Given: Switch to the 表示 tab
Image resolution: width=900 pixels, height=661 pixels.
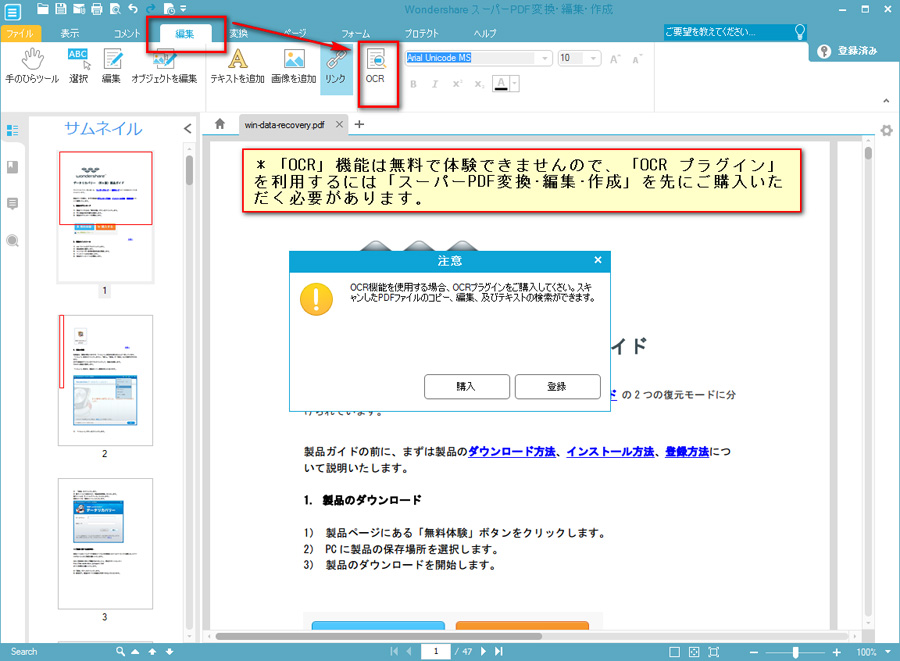Looking at the screenshot, I should tap(70, 33).
